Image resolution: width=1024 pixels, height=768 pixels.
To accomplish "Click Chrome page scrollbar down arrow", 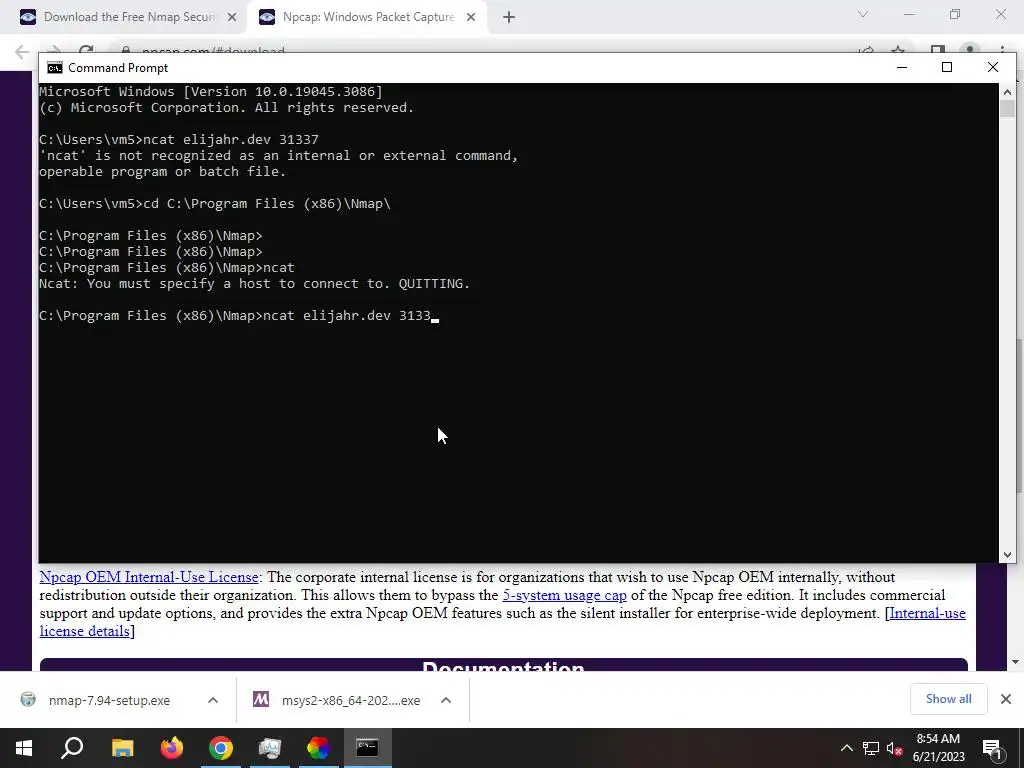I will [1015, 662].
